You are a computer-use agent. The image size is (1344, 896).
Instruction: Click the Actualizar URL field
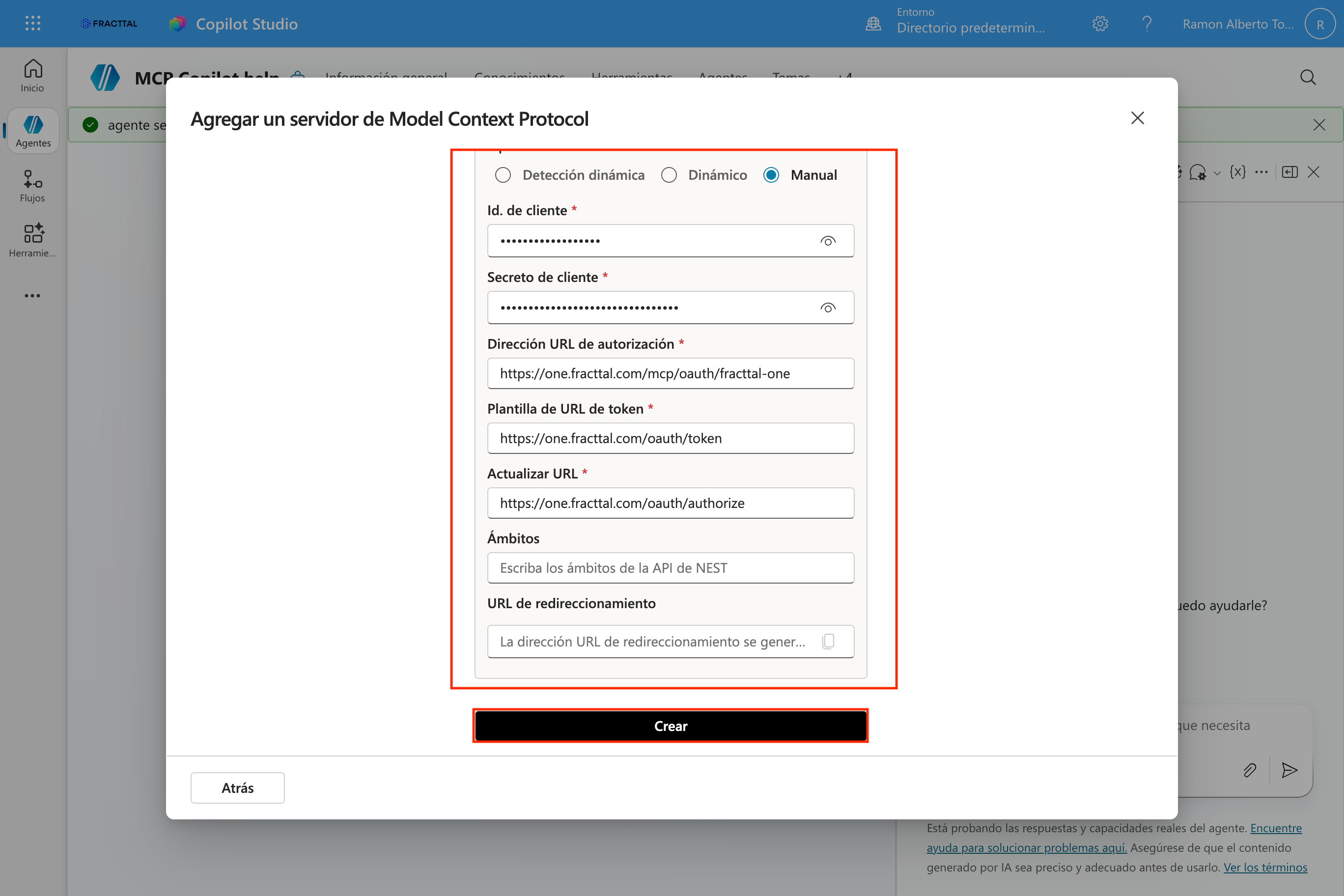(671, 504)
